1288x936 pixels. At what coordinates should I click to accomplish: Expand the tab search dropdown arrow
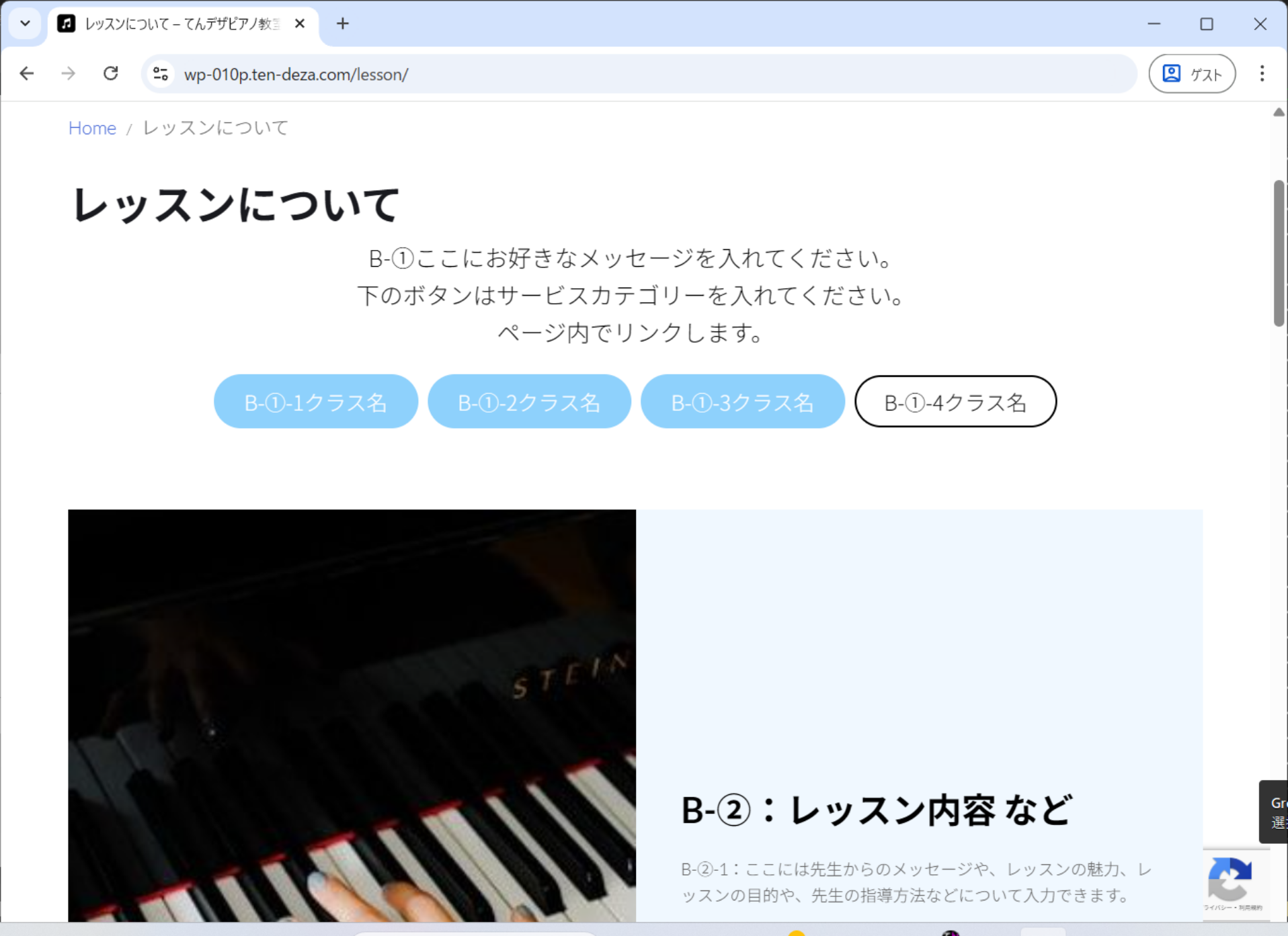coord(25,24)
